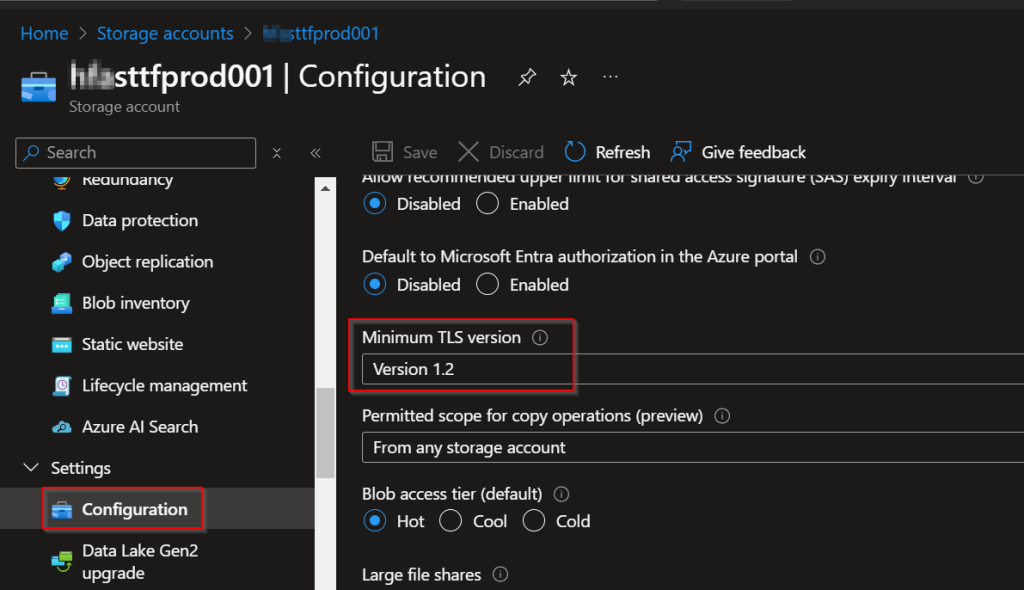Click the Azure AI Search cloud icon
This screenshot has width=1024, height=590.
coord(62,427)
